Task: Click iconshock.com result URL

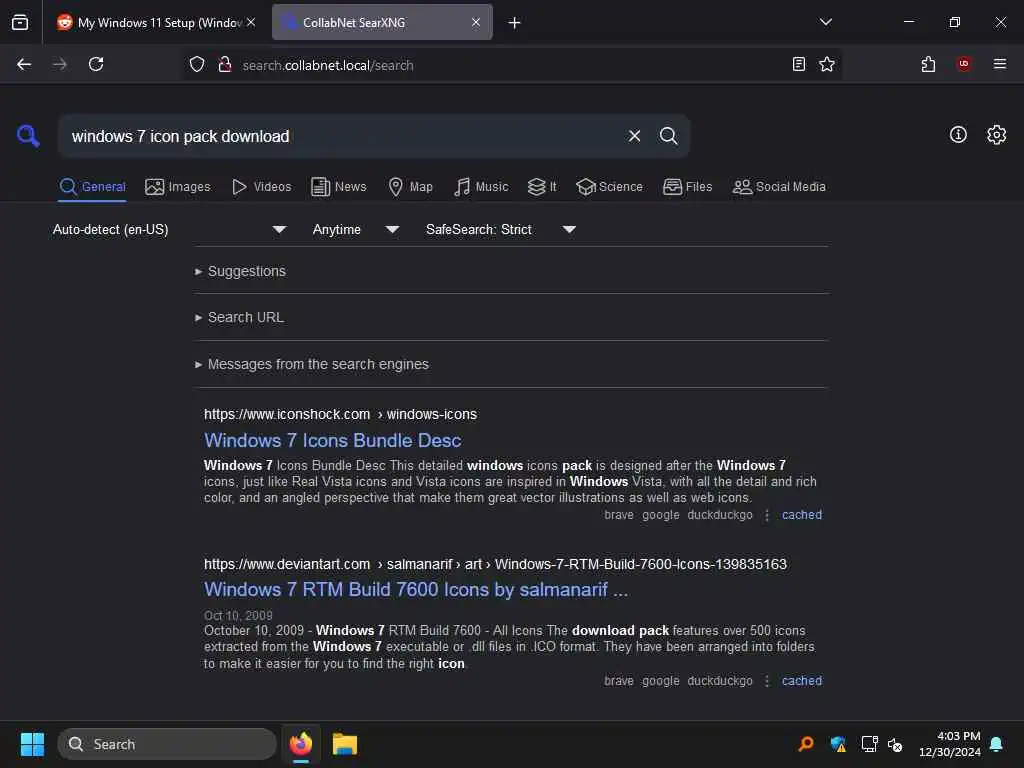Action: 340,414
